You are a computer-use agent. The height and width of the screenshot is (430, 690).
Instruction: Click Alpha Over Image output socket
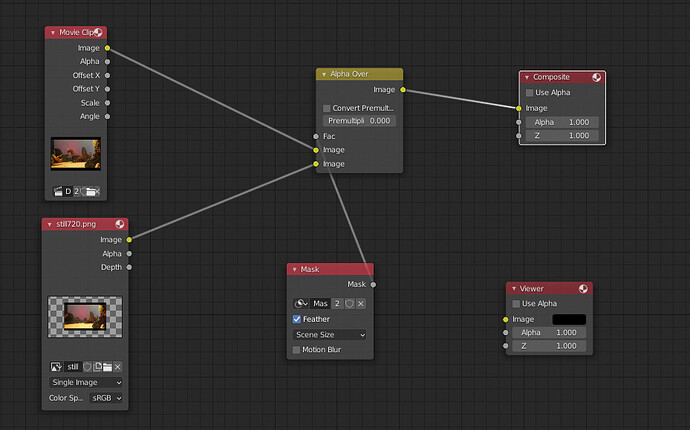tap(403, 90)
